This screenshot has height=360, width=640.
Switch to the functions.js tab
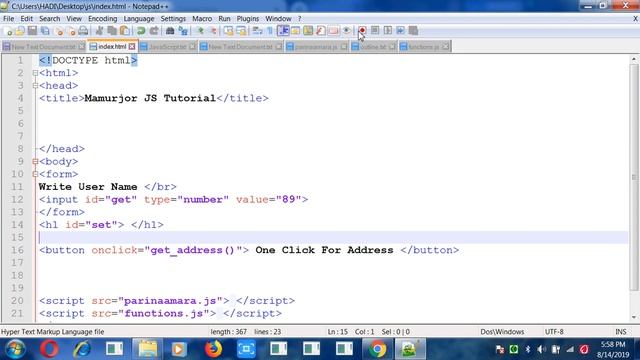click(x=423, y=47)
